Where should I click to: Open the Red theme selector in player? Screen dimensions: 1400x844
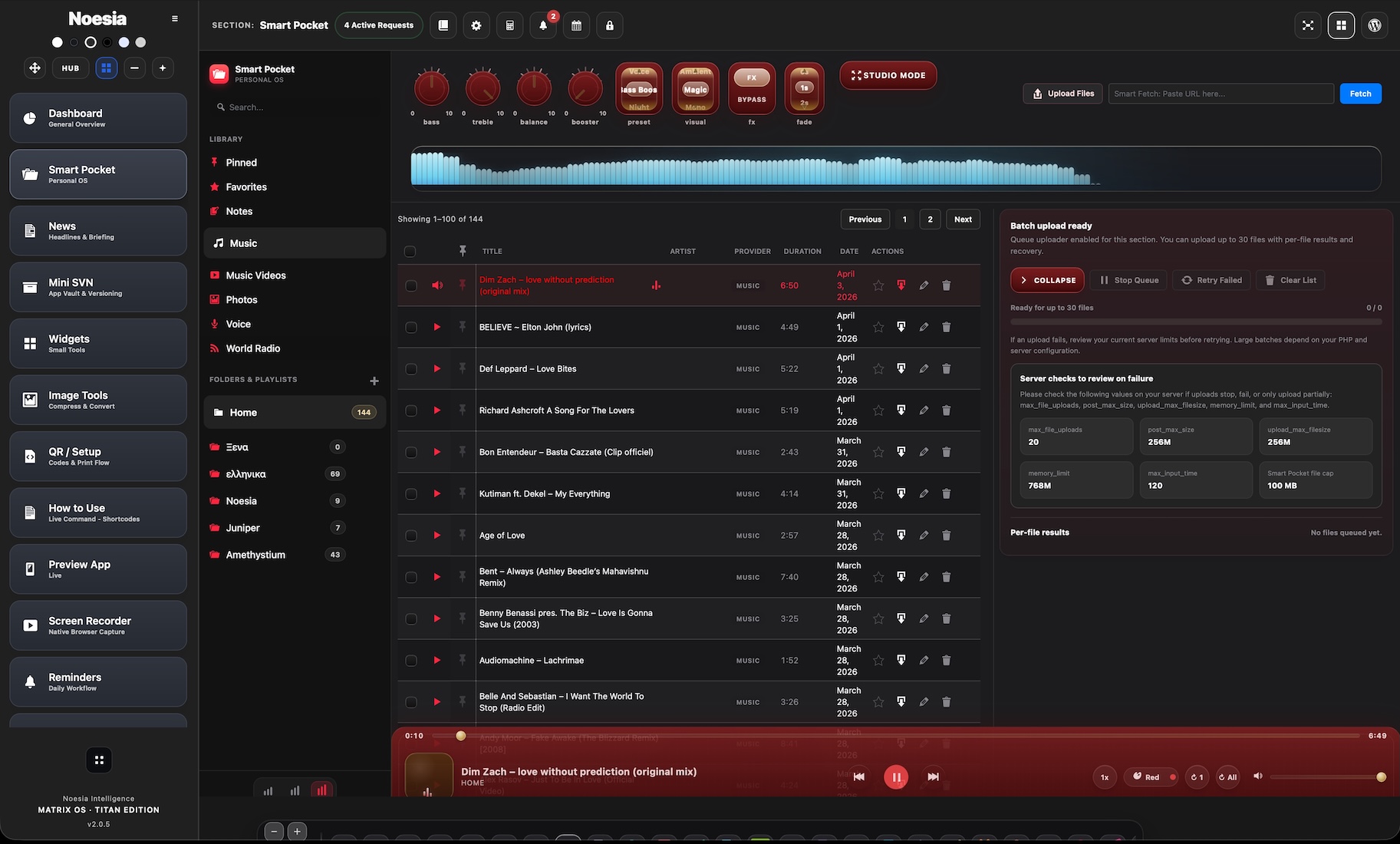tap(1151, 777)
